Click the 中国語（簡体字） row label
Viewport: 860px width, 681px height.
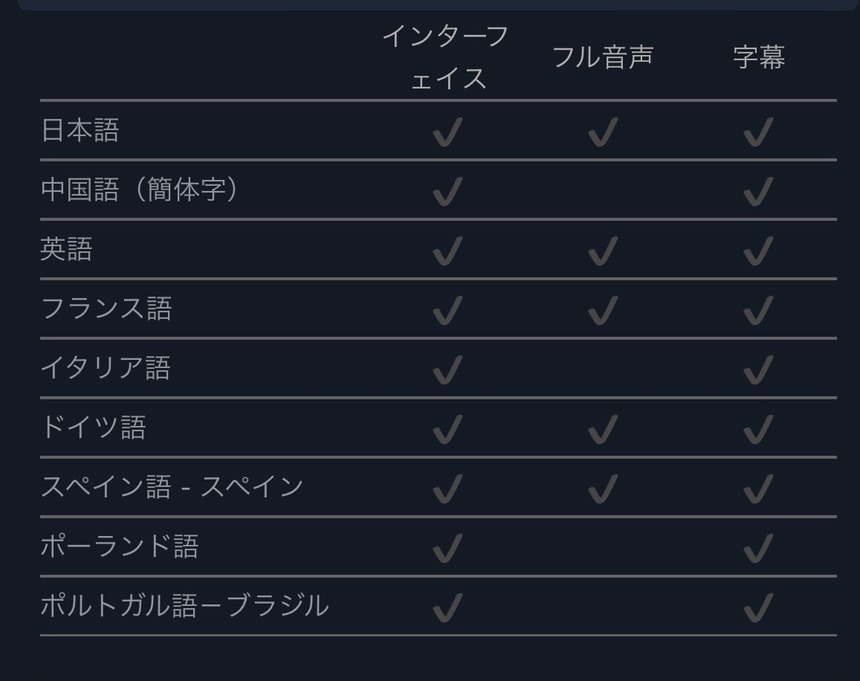(140, 190)
